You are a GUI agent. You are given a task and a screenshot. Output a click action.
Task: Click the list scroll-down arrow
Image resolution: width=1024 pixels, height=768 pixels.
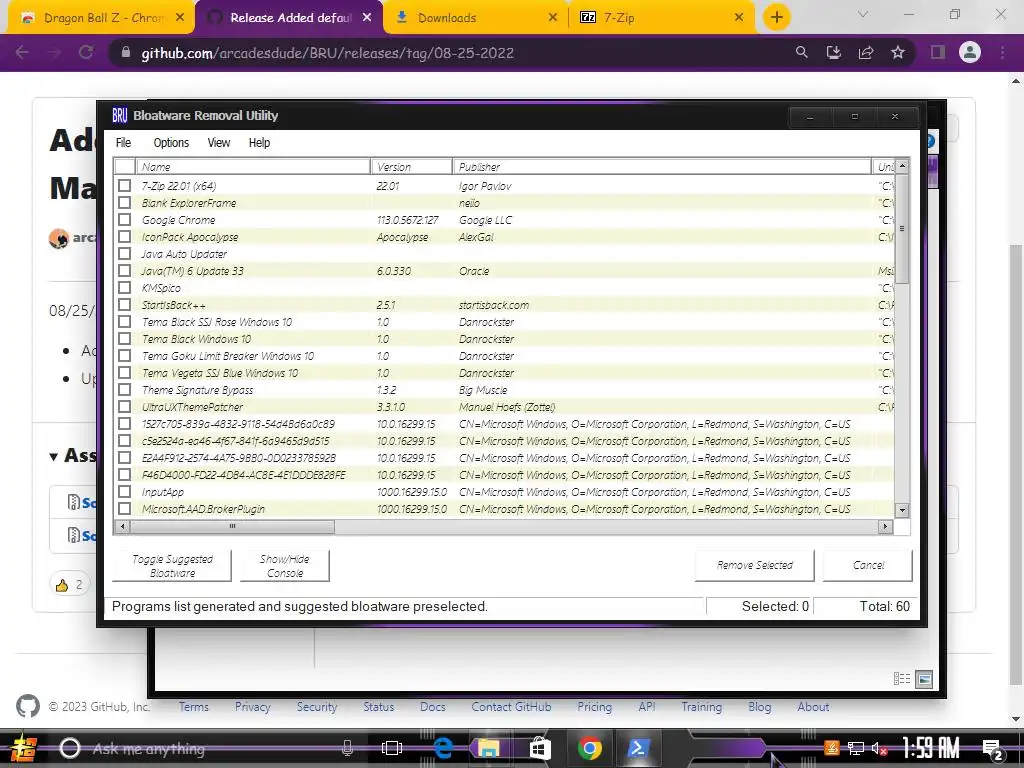point(903,510)
